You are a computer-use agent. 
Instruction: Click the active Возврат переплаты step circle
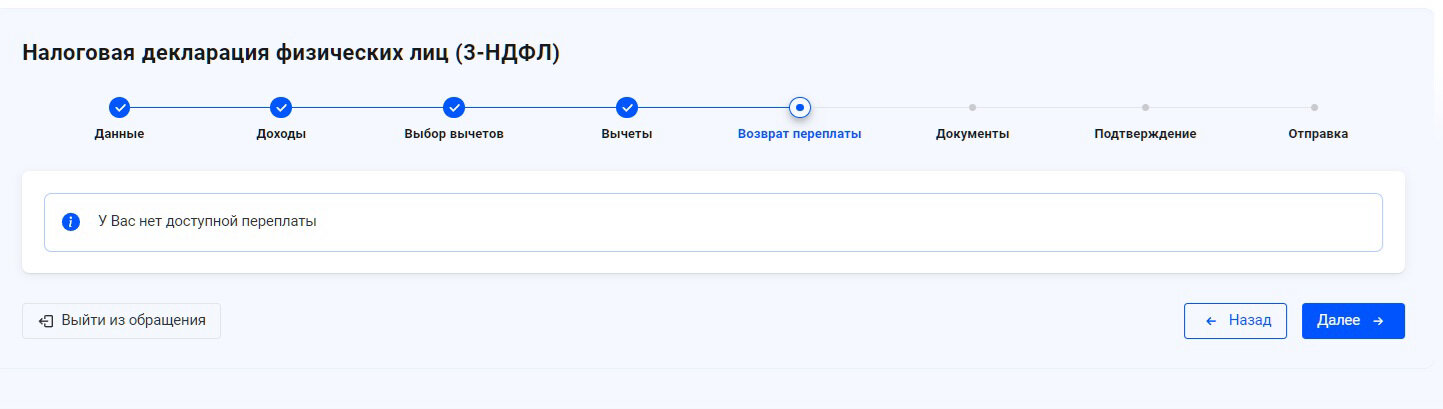(799, 107)
